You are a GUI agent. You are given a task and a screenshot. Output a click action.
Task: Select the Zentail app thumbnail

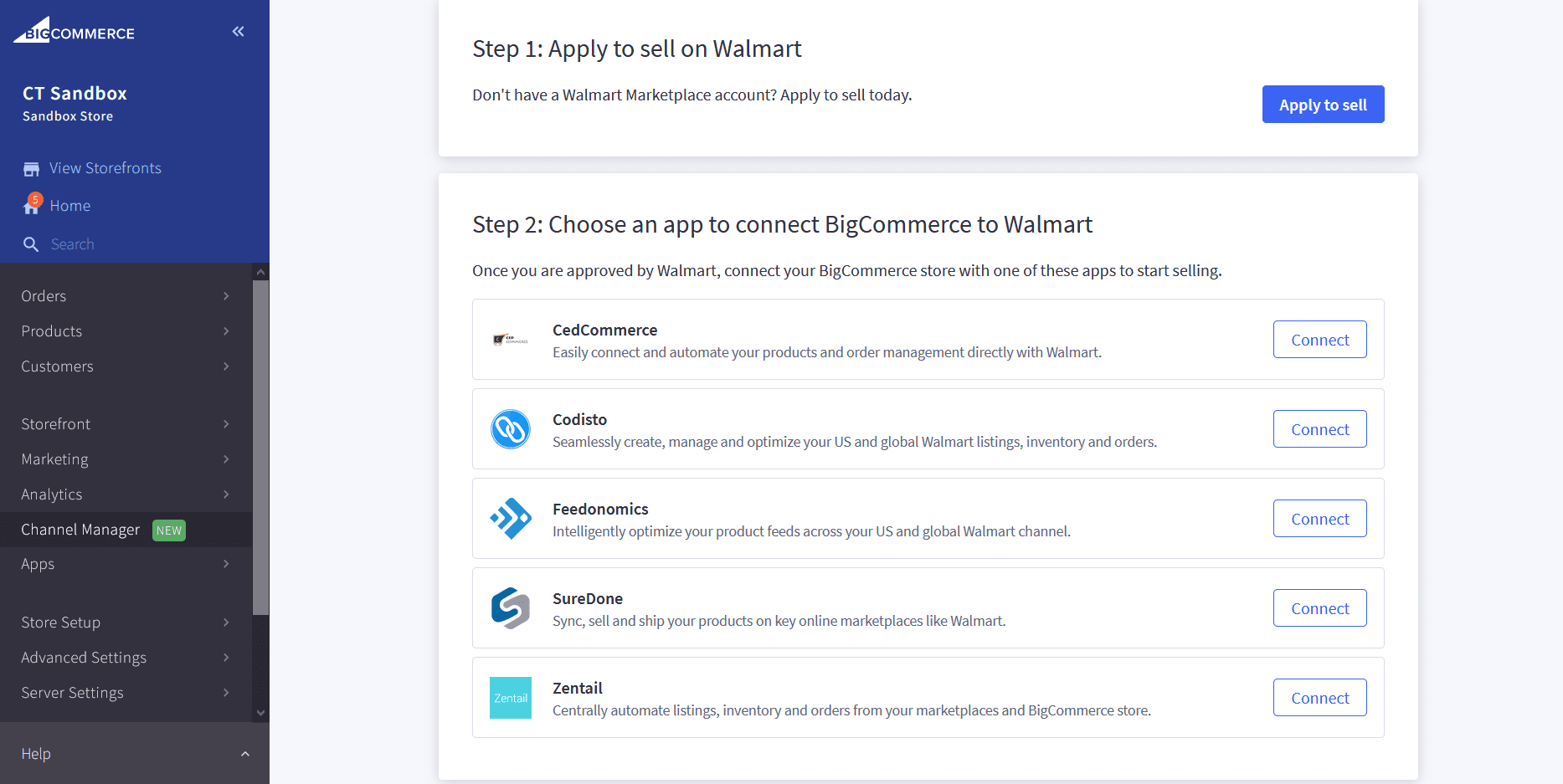[x=511, y=697]
